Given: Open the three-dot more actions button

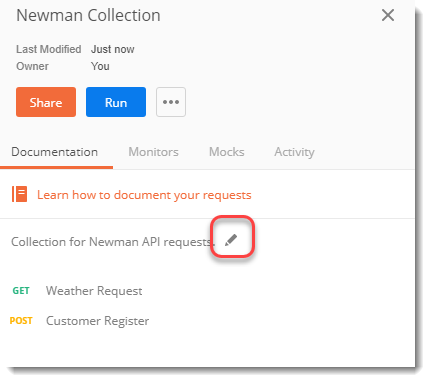Looking at the screenshot, I should [x=171, y=102].
